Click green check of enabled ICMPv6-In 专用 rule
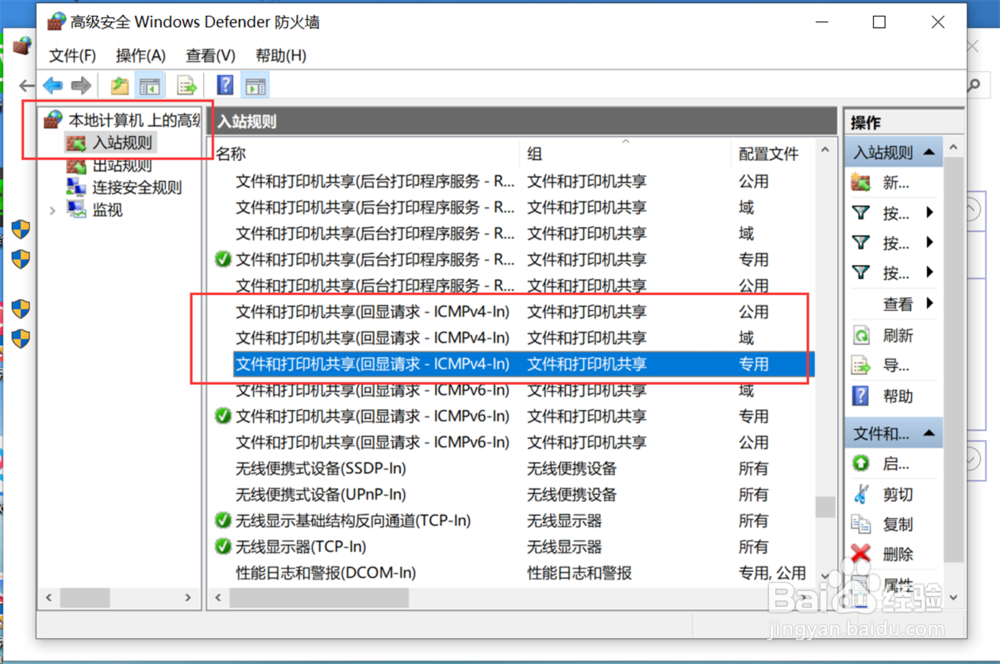 223,416
